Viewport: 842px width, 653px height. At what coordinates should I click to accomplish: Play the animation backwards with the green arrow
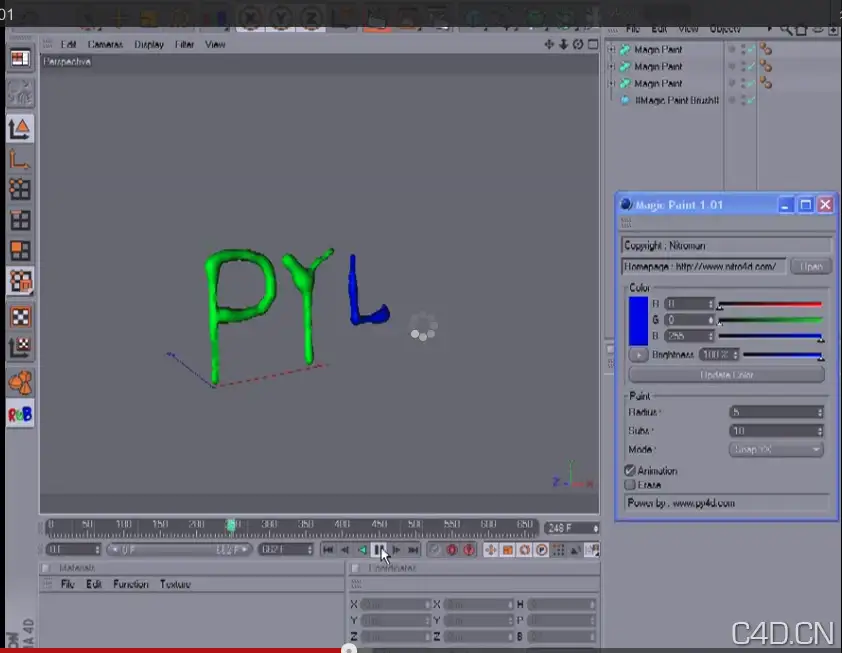tap(362, 550)
